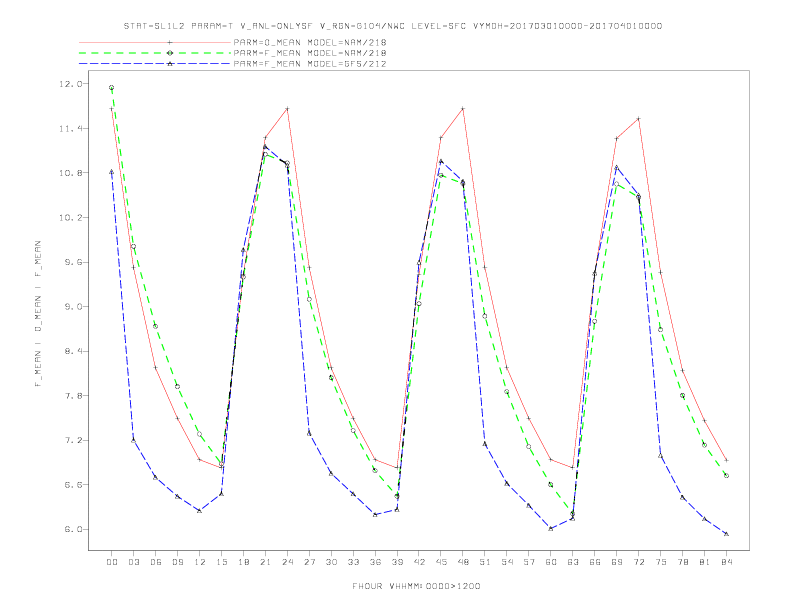792x612 pixels.
Task: Click x-axis forecast hour label 51
Action: coord(485,562)
